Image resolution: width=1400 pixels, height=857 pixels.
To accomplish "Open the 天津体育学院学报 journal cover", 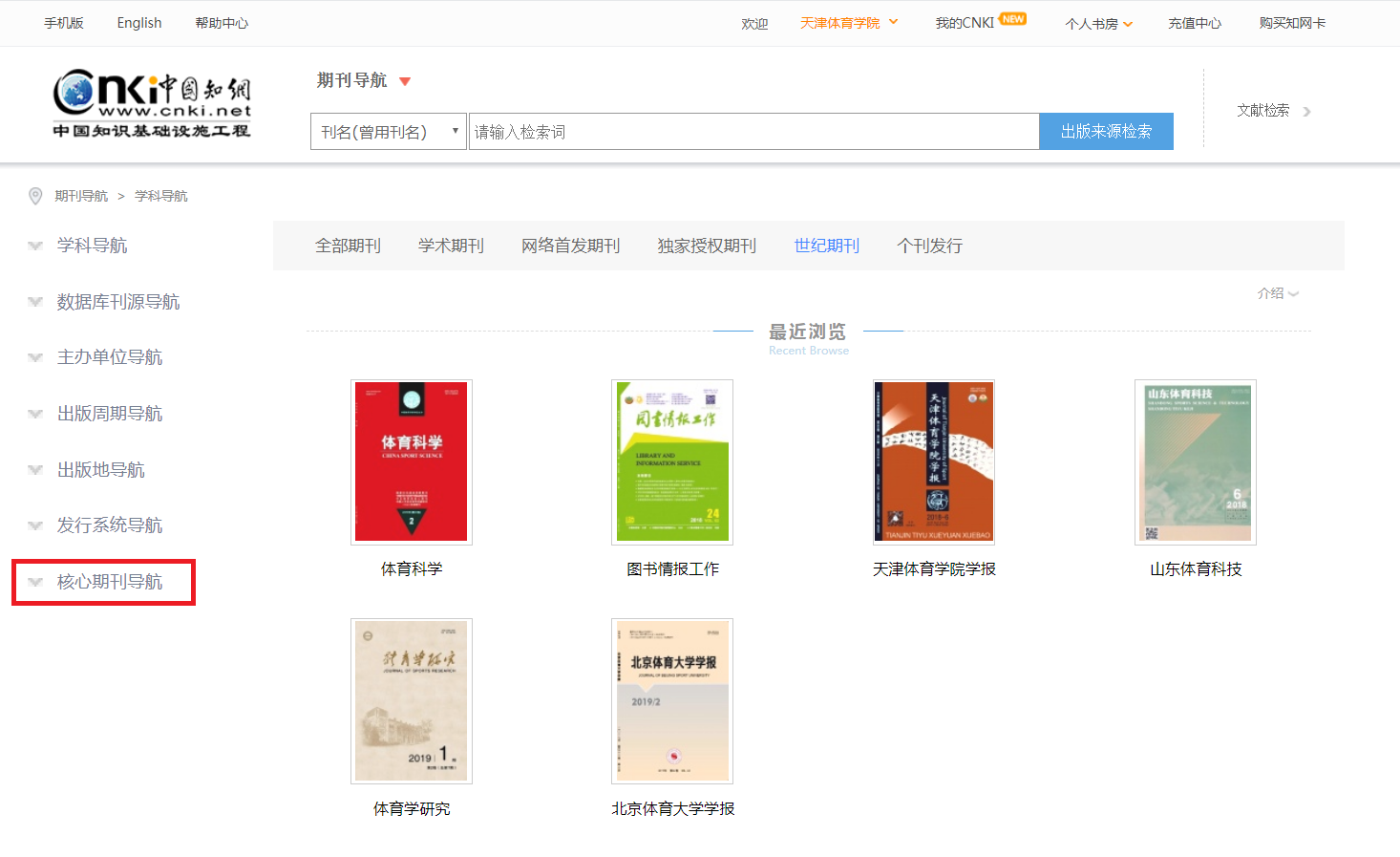I will [x=934, y=462].
